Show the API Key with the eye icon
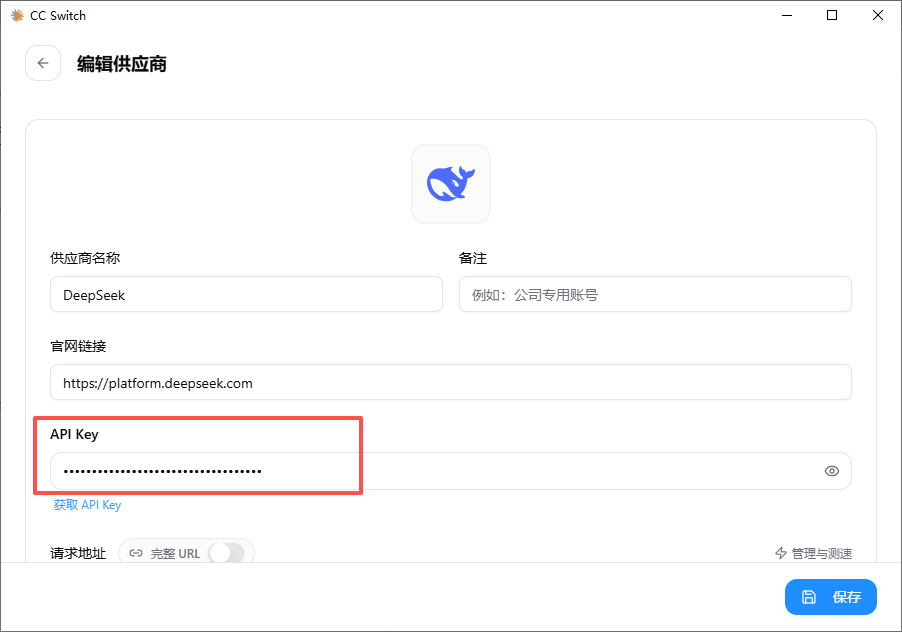 point(831,471)
